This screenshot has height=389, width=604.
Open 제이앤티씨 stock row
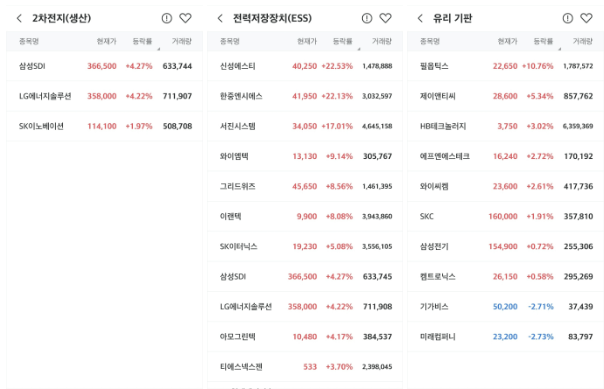[505, 96]
